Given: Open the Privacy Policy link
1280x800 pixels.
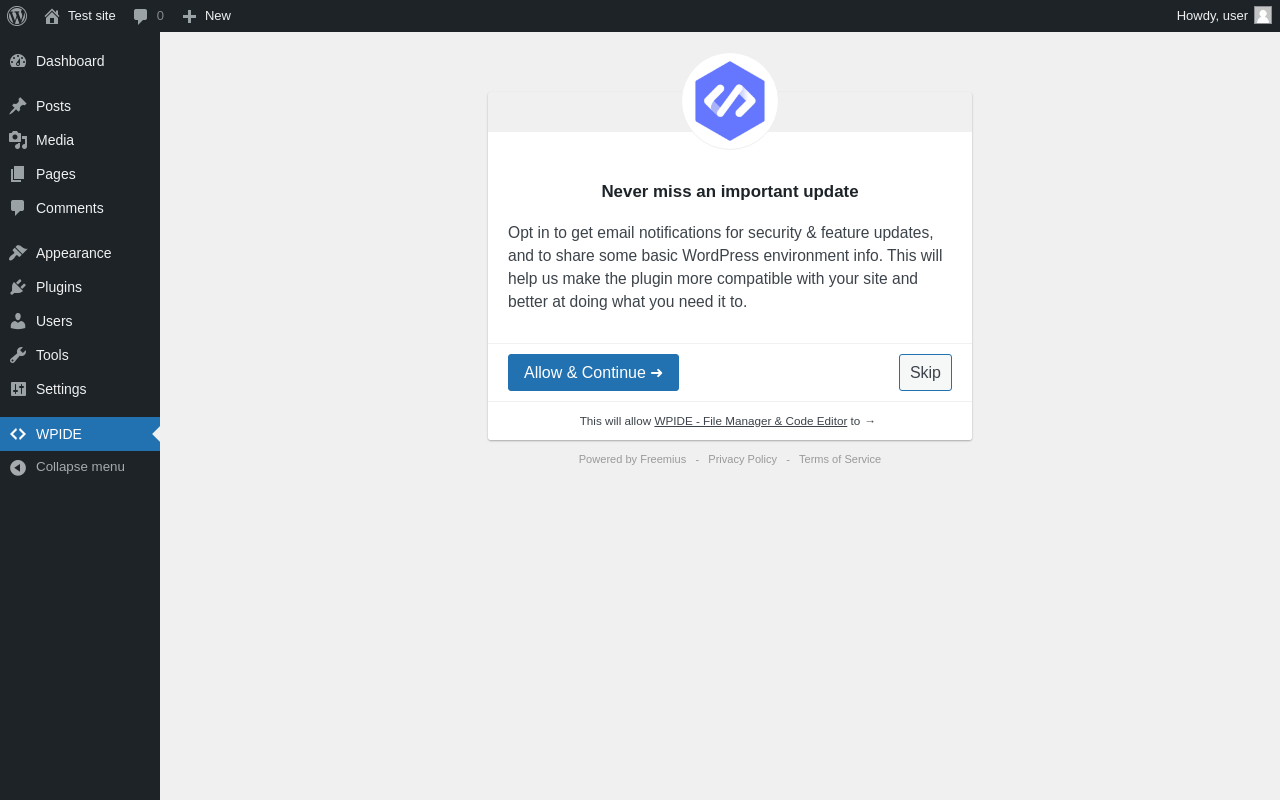Looking at the screenshot, I should click(x=742, y=459).
